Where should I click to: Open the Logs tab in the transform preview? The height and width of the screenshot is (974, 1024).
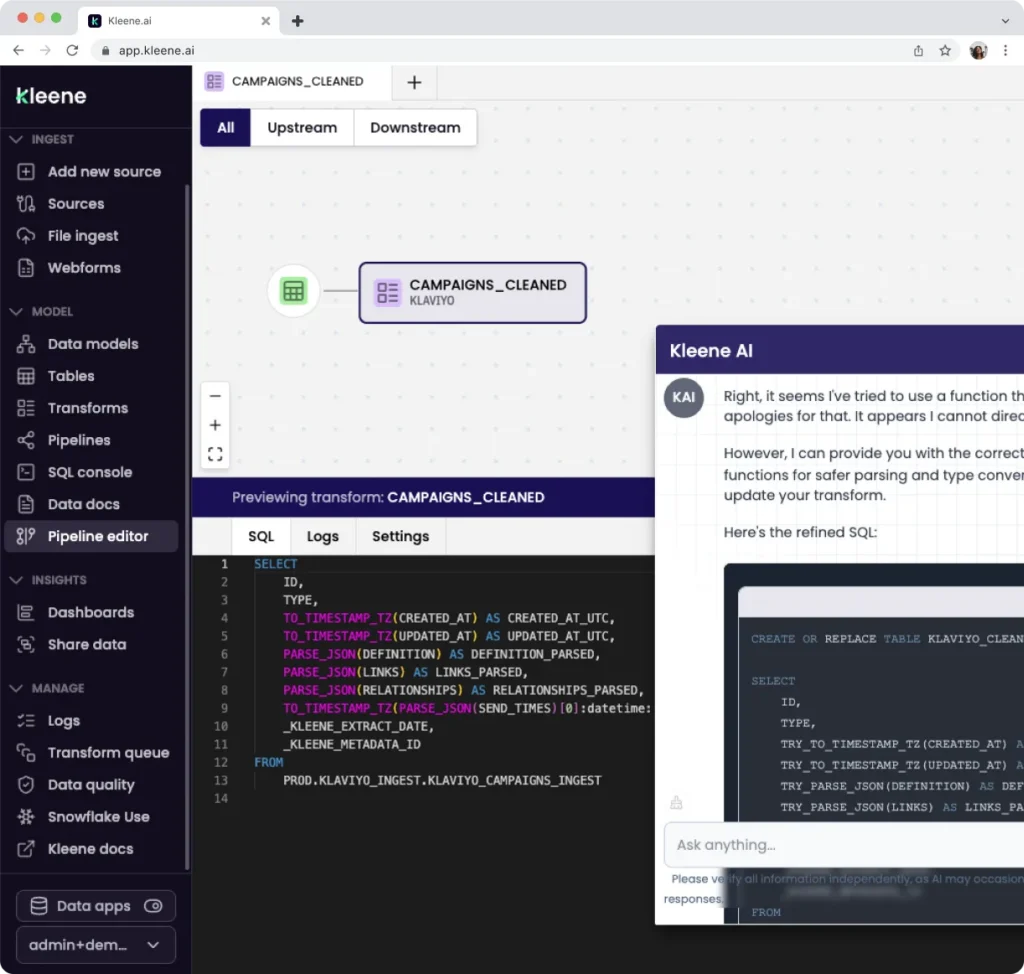coord(322,536)
